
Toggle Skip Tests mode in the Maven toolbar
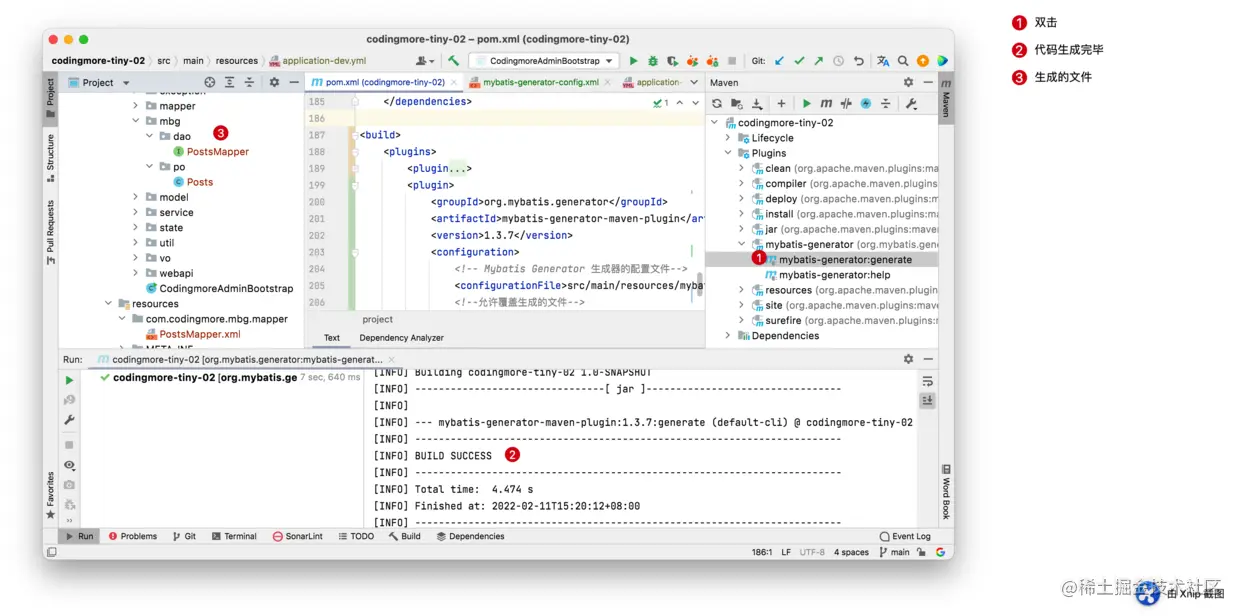tap(866, 104)
